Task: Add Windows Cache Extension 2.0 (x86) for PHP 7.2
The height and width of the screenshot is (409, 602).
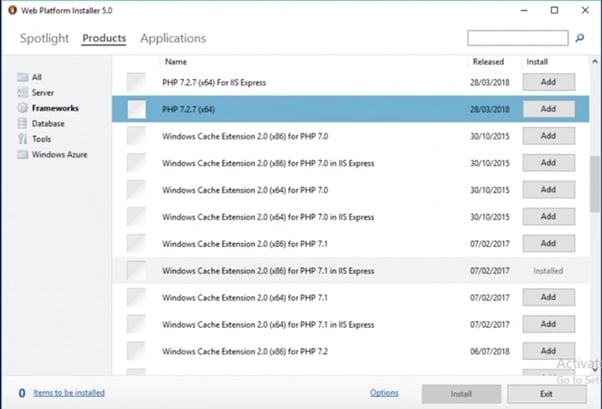Action: point(548,351)
